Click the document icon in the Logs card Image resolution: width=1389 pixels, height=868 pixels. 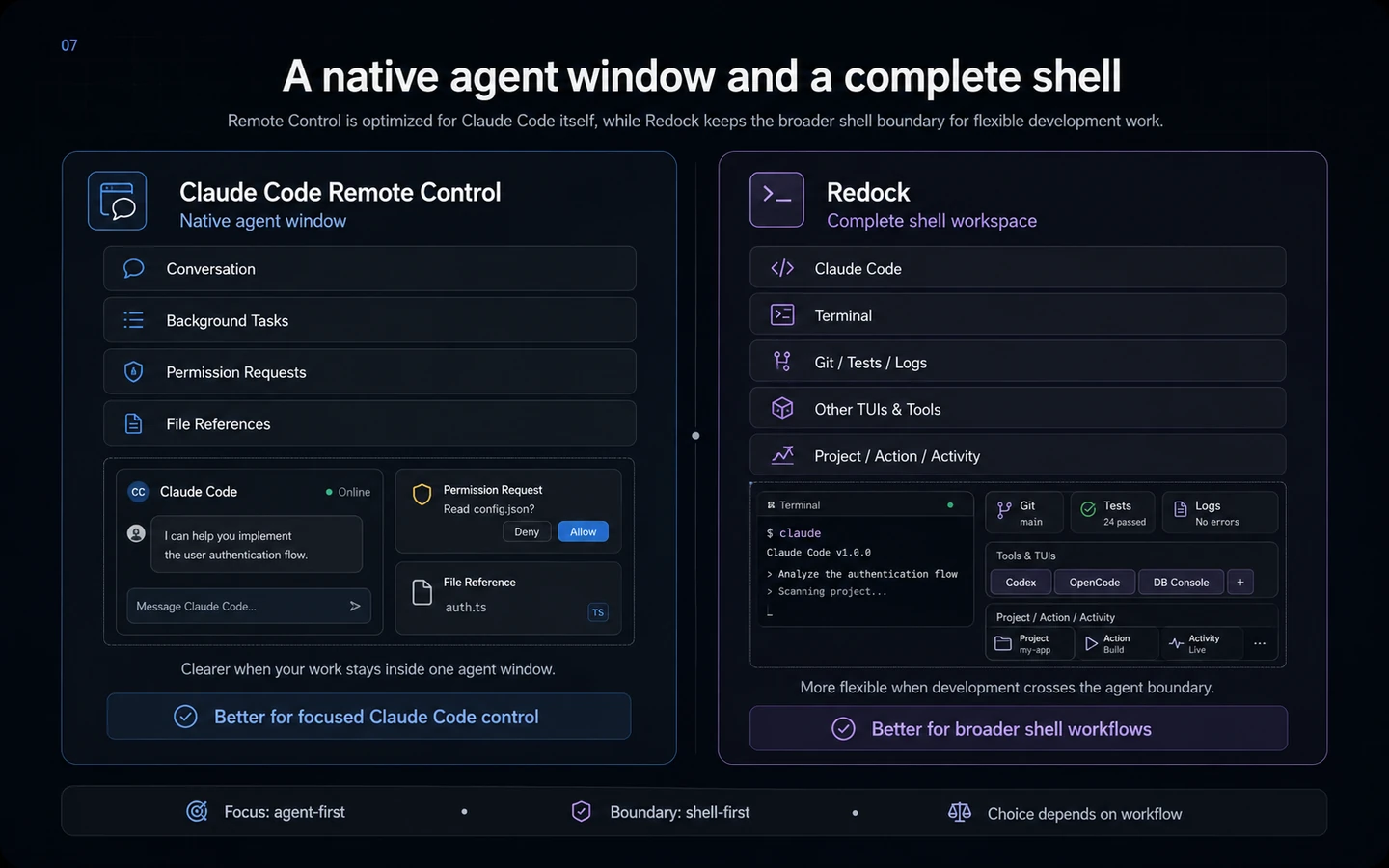(1180, 509)
